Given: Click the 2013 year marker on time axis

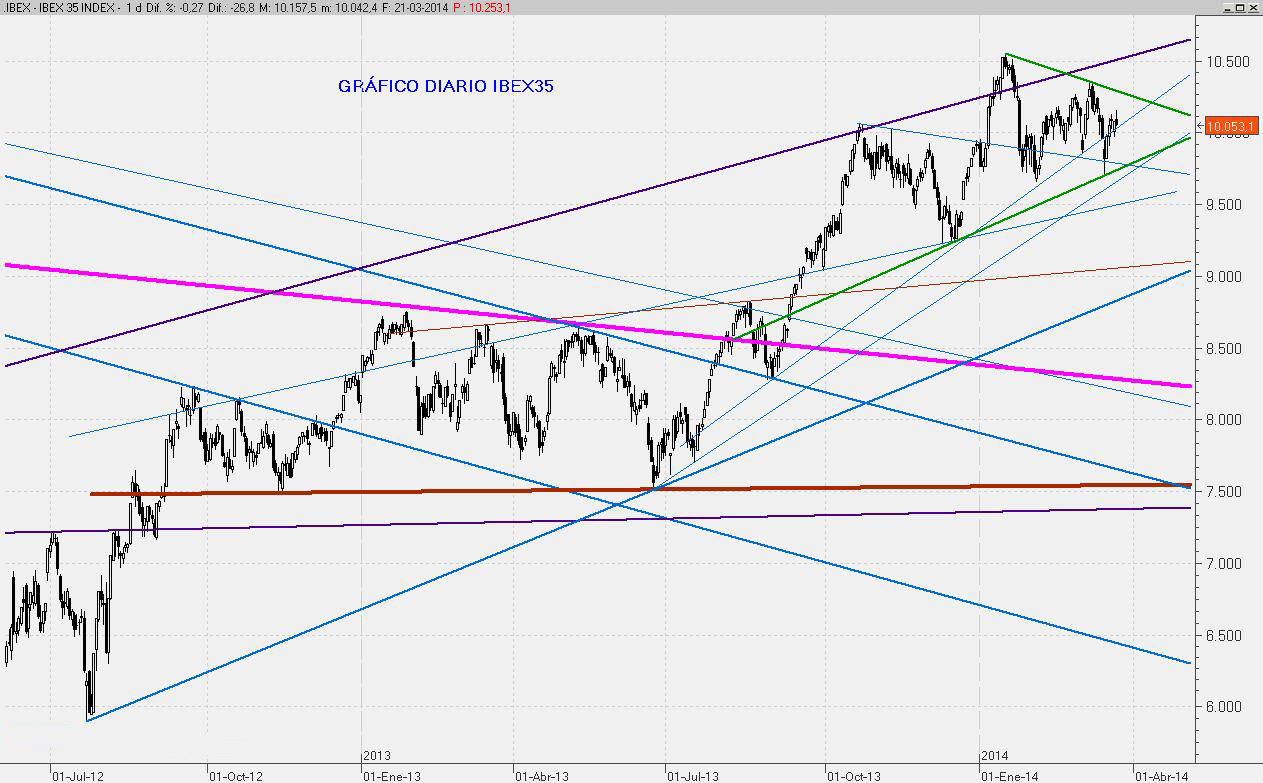Looking at the screenshot, I should 376,756.
